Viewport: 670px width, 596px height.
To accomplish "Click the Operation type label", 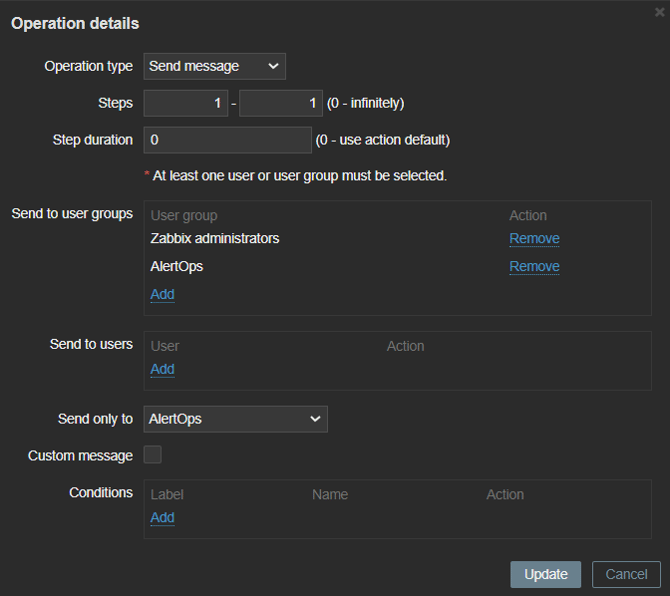I will point(88,66).
